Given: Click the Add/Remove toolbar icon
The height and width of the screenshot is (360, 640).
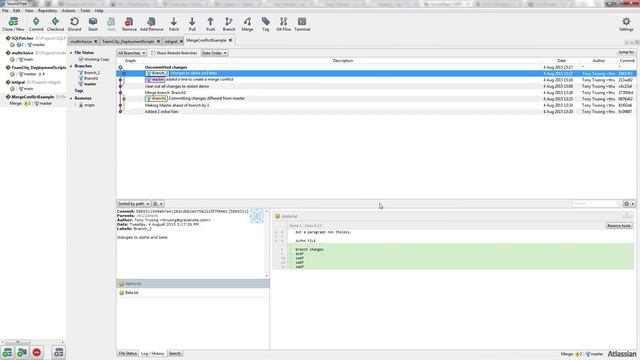Looking at the screenshot, I should (151, 24).
